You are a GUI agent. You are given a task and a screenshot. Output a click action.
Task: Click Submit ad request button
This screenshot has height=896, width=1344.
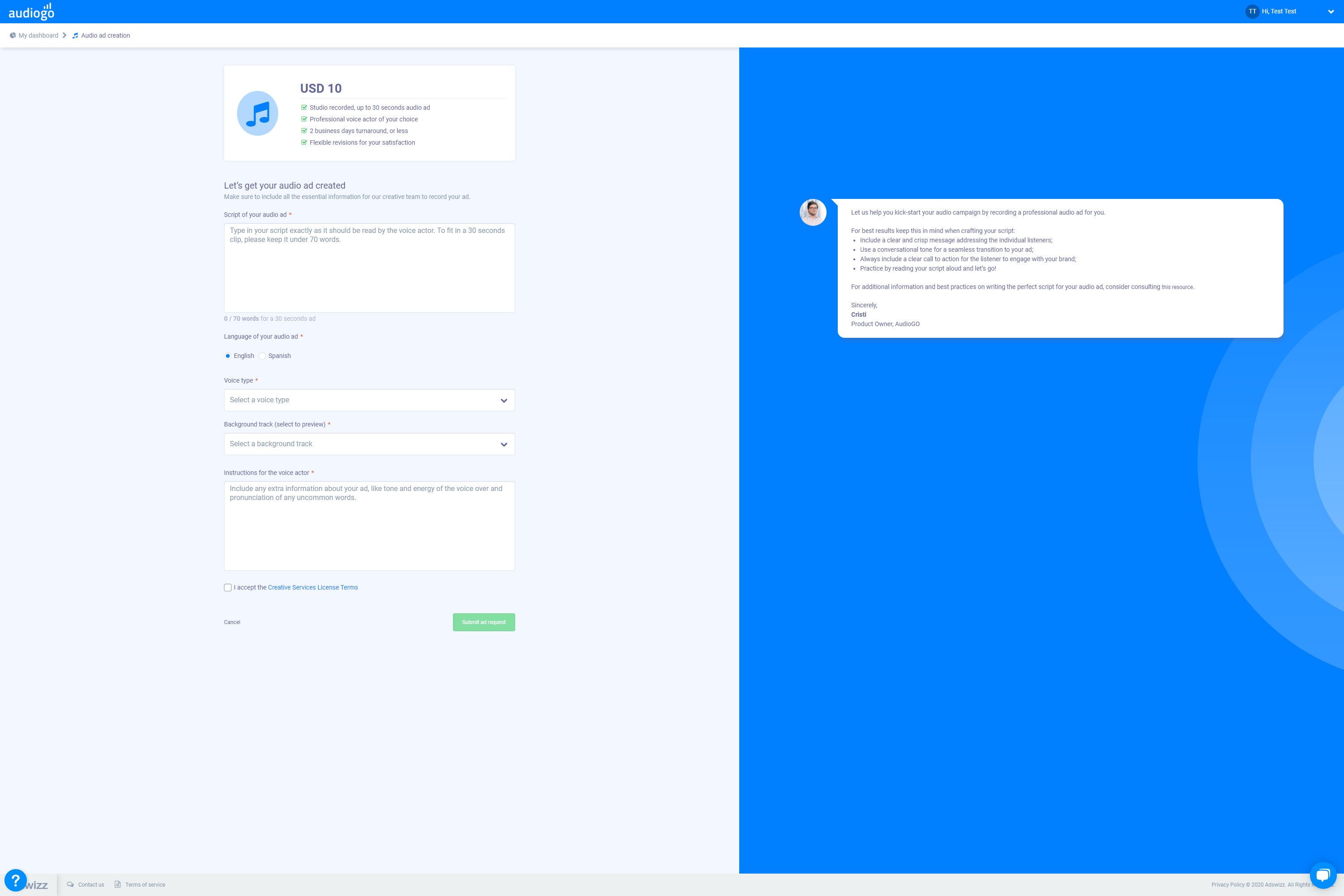tap(483, 622)
